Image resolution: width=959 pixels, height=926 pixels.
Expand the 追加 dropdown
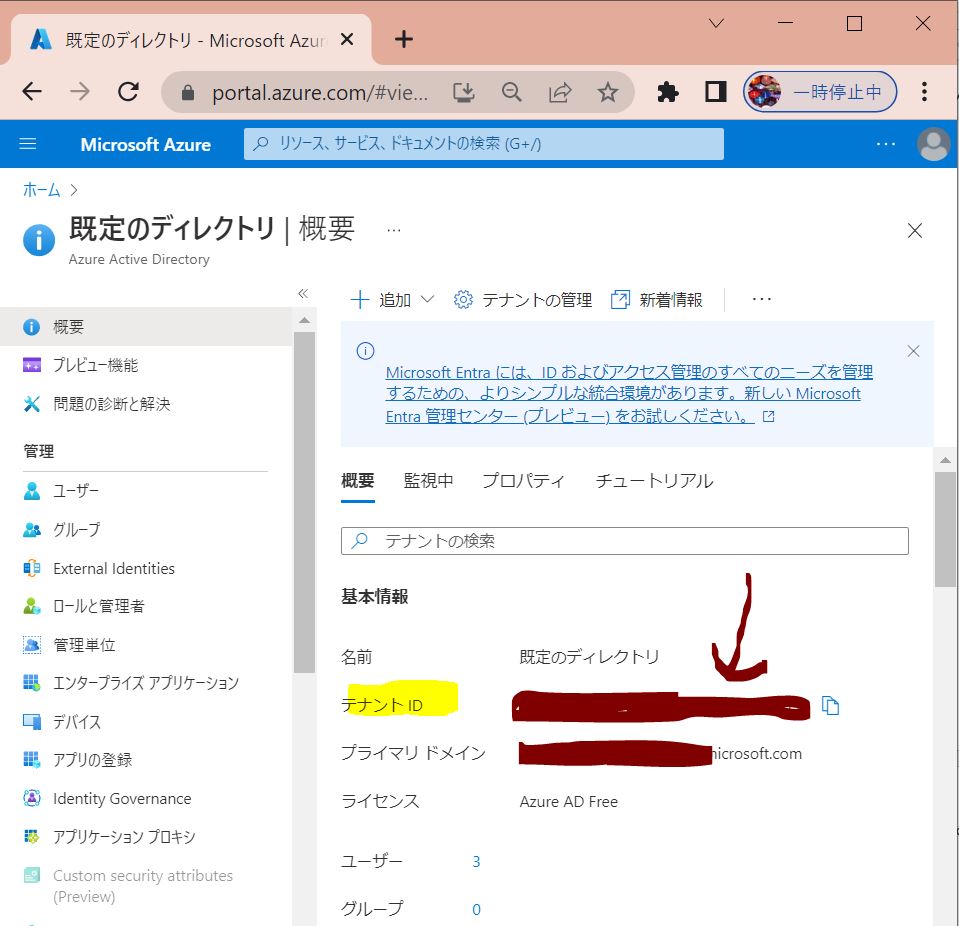(x=393, y=300)
